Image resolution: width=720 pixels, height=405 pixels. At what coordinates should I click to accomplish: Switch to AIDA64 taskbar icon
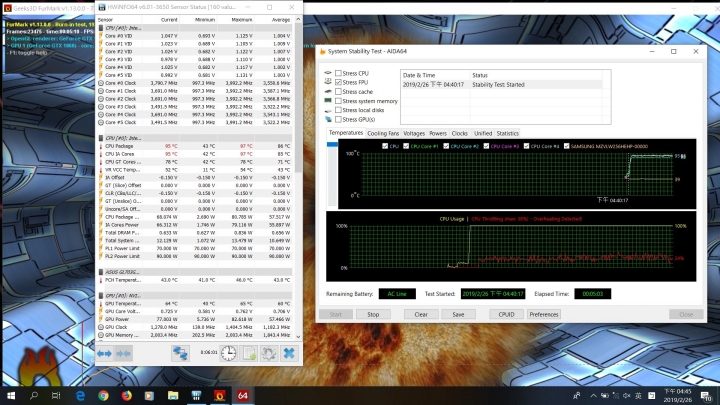click(x=243, y=395)
